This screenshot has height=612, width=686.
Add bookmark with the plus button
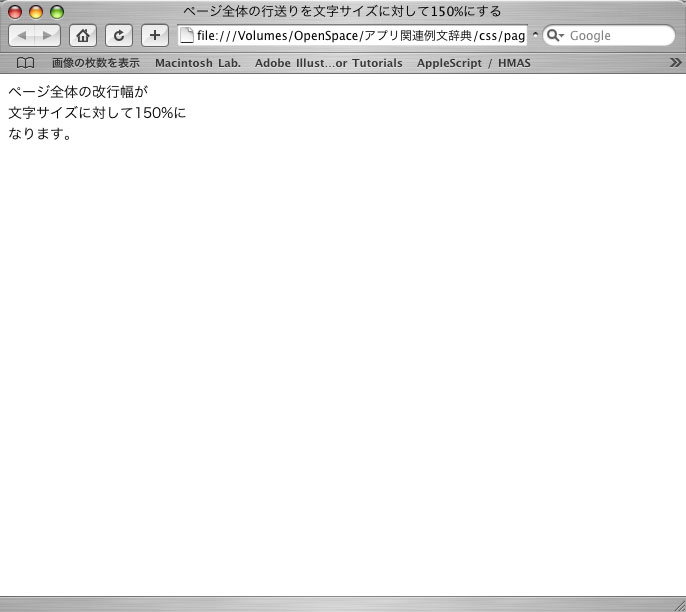click(155, 35)
